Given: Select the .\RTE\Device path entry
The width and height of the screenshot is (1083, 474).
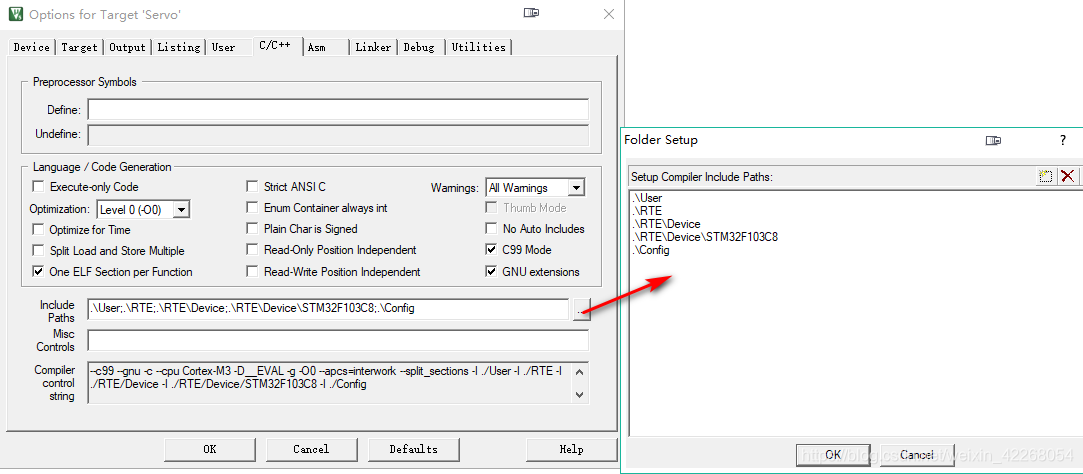Looking at the screenshot, I should tap(667, 225).
